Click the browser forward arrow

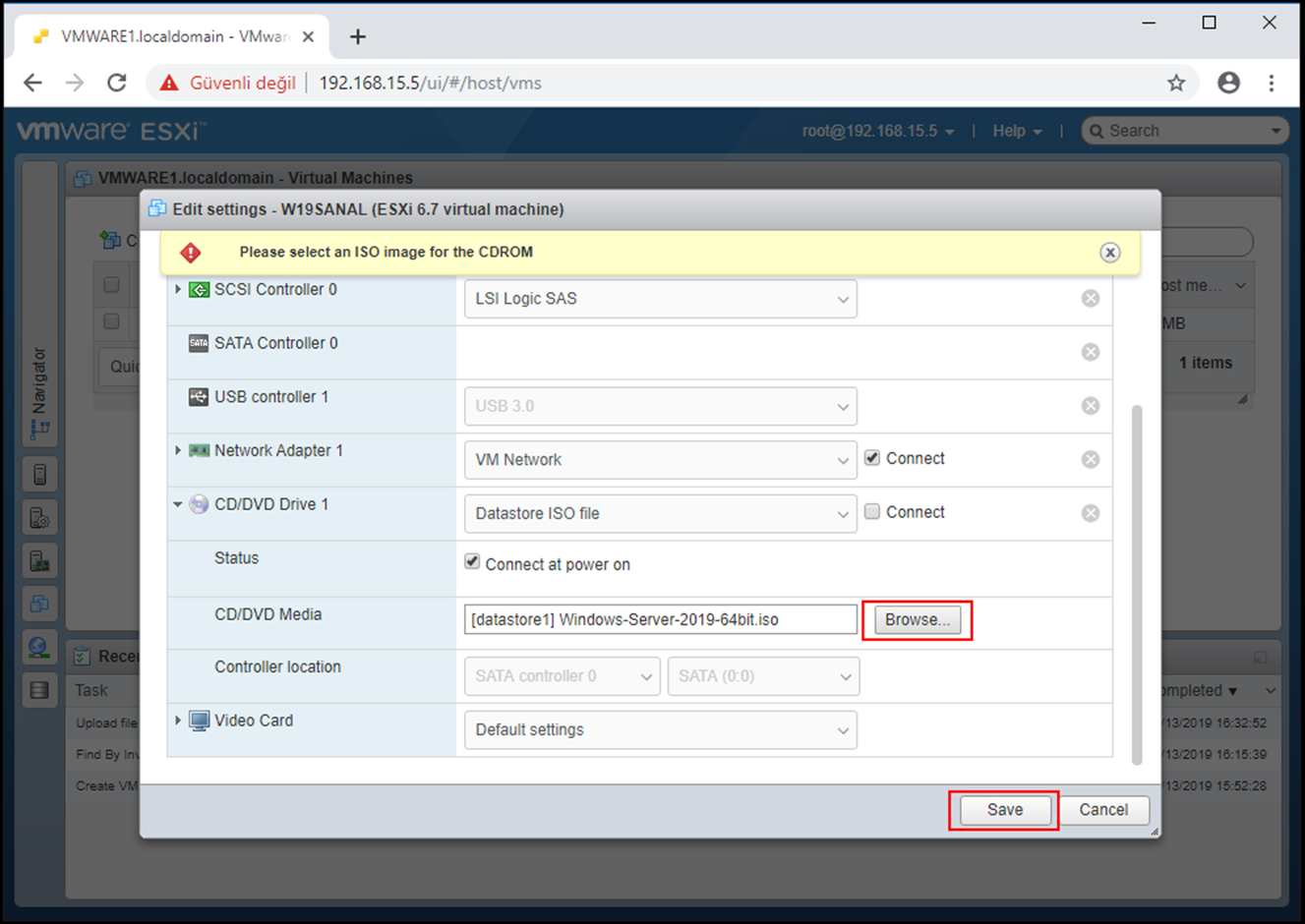75,83
